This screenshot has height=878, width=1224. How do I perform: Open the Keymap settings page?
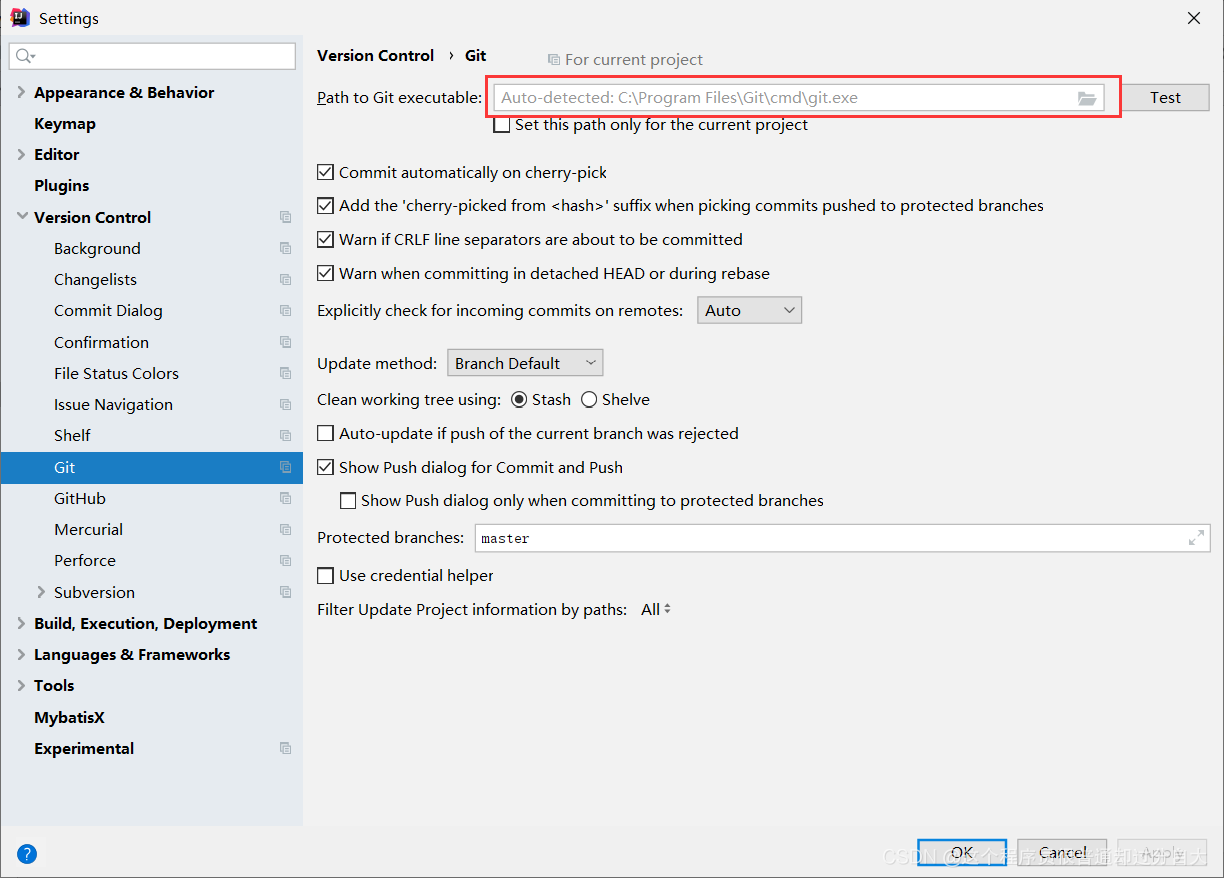[65, 123]
